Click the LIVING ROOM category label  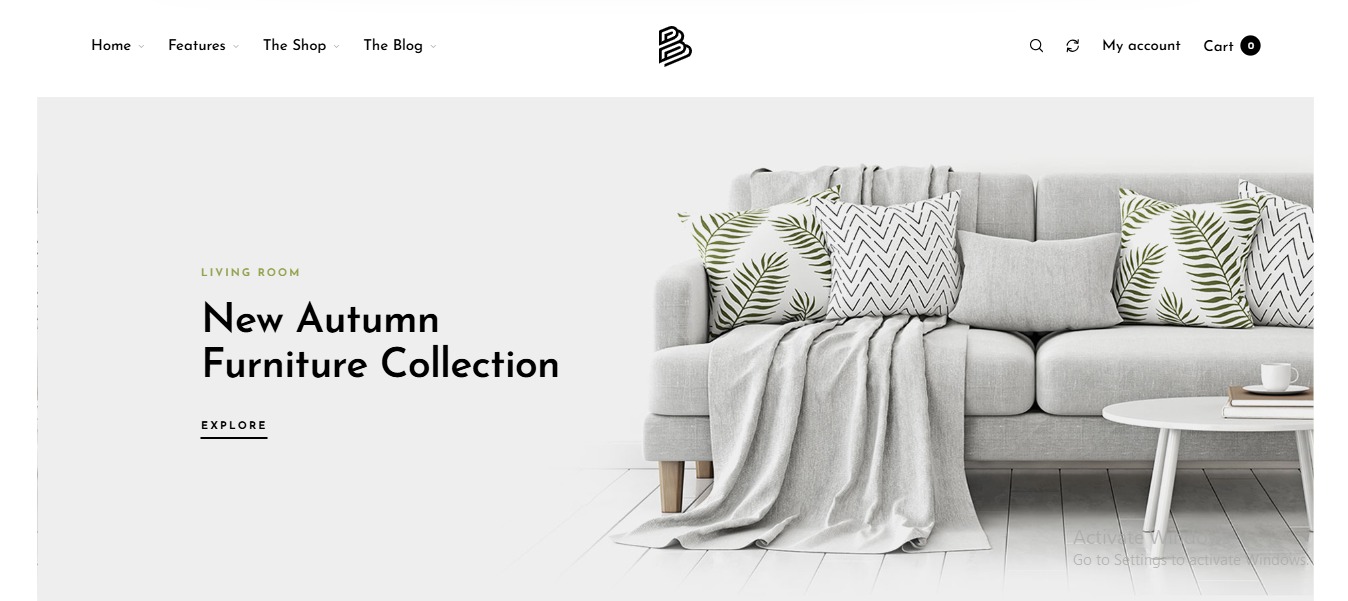click(251, 272)
